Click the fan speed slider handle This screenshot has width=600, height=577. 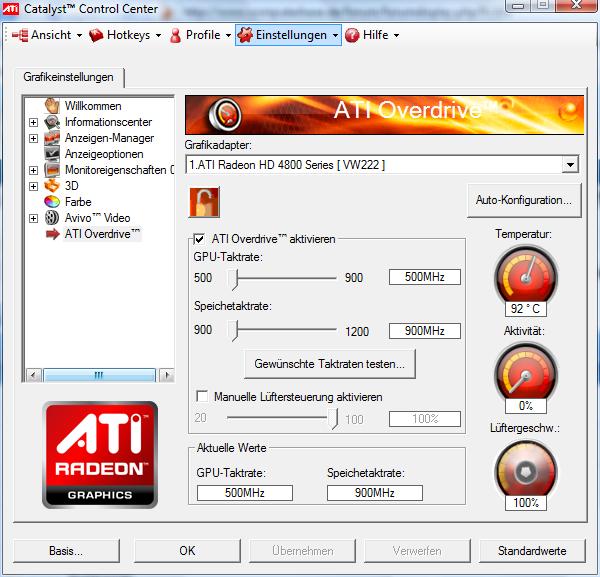(x=334, y=418)
